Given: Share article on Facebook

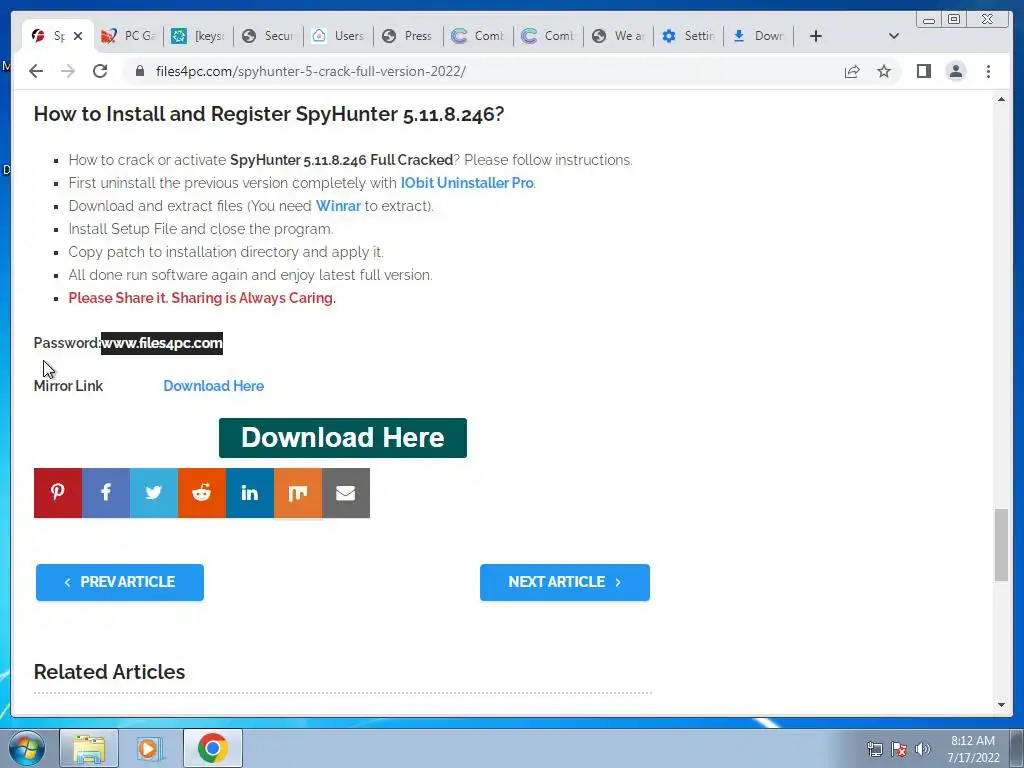Looking at the screenshot, I should [x=106, y=492].
